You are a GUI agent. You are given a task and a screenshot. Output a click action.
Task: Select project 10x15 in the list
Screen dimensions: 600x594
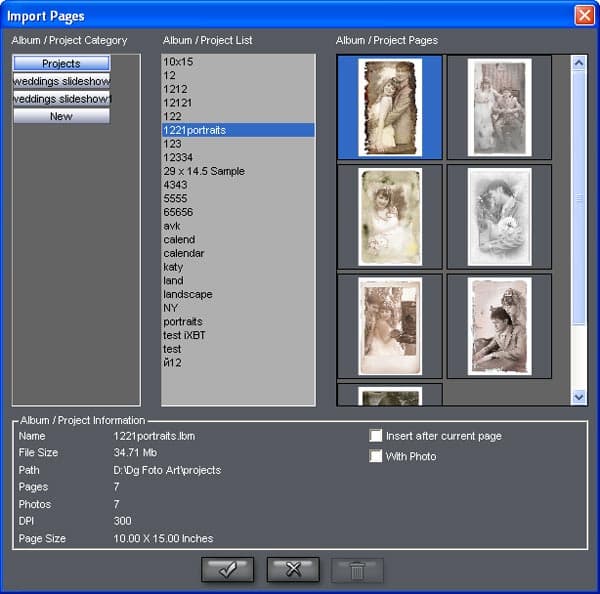tap(238, 62)
